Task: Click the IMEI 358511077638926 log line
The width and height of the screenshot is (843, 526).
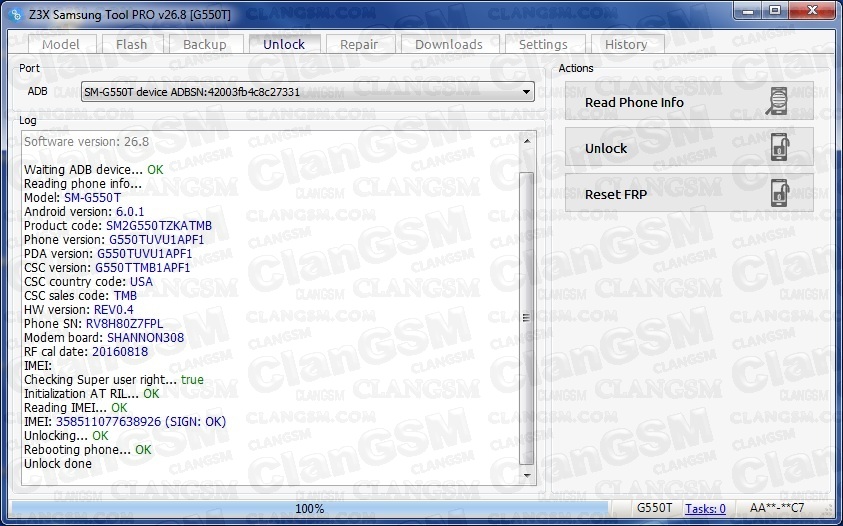Action: (125, 422)
